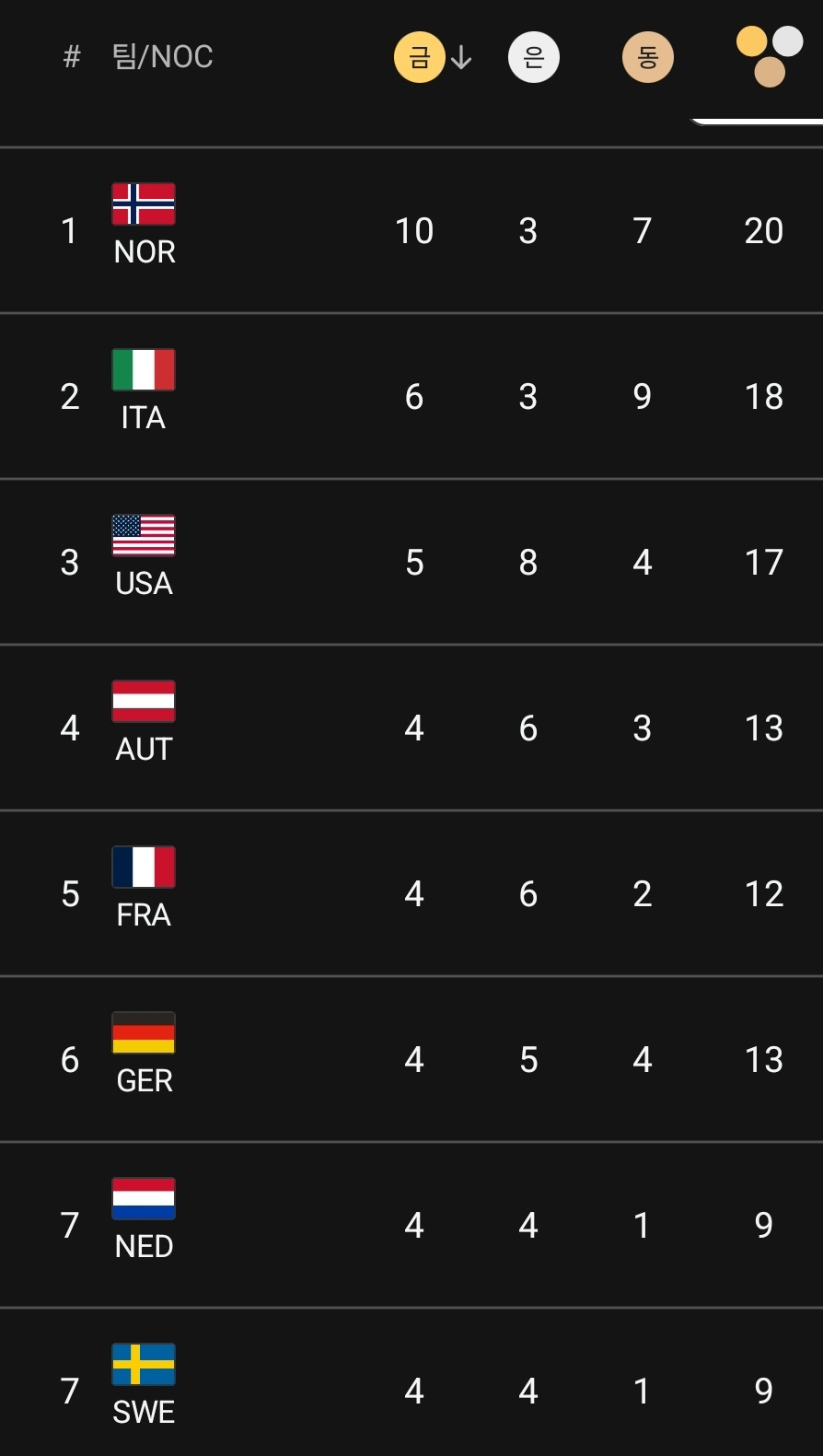Click Norway's total of 20 medals
The width and height of the screenshot is (823, 1456).
click(763, 230)
